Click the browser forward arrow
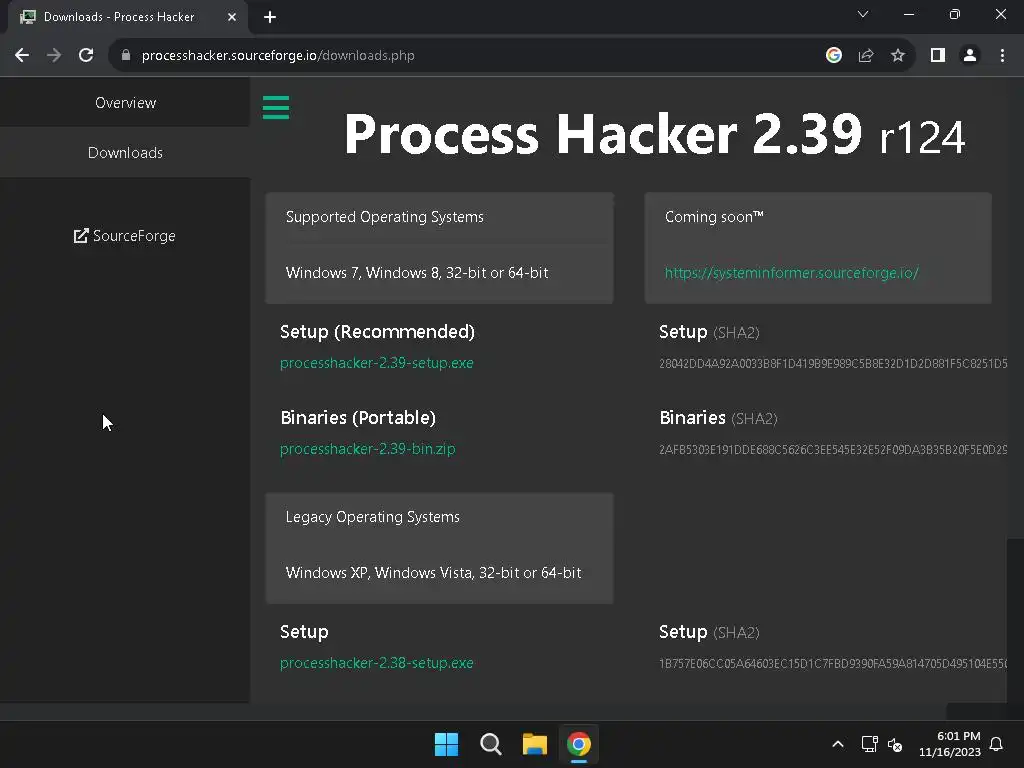The image size is (1024, 768). [54, 56]
